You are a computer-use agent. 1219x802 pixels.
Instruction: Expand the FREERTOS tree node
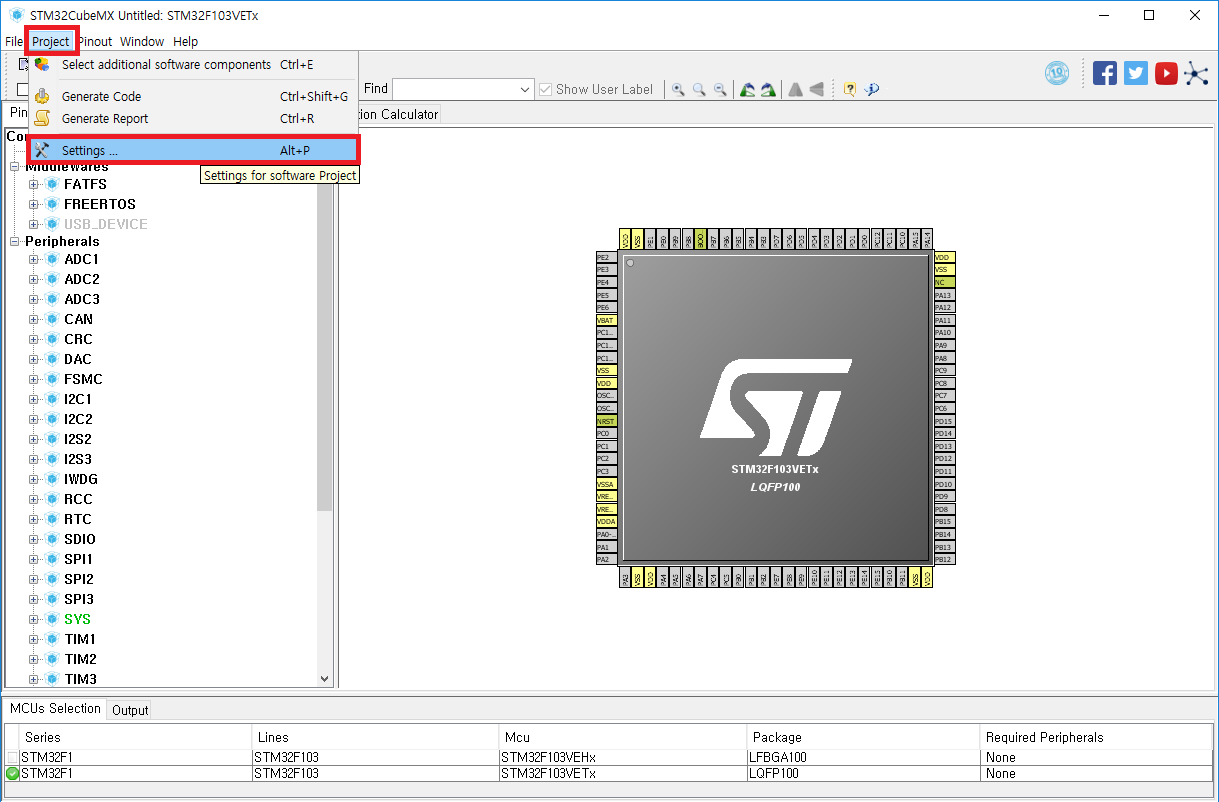point(34,204)
